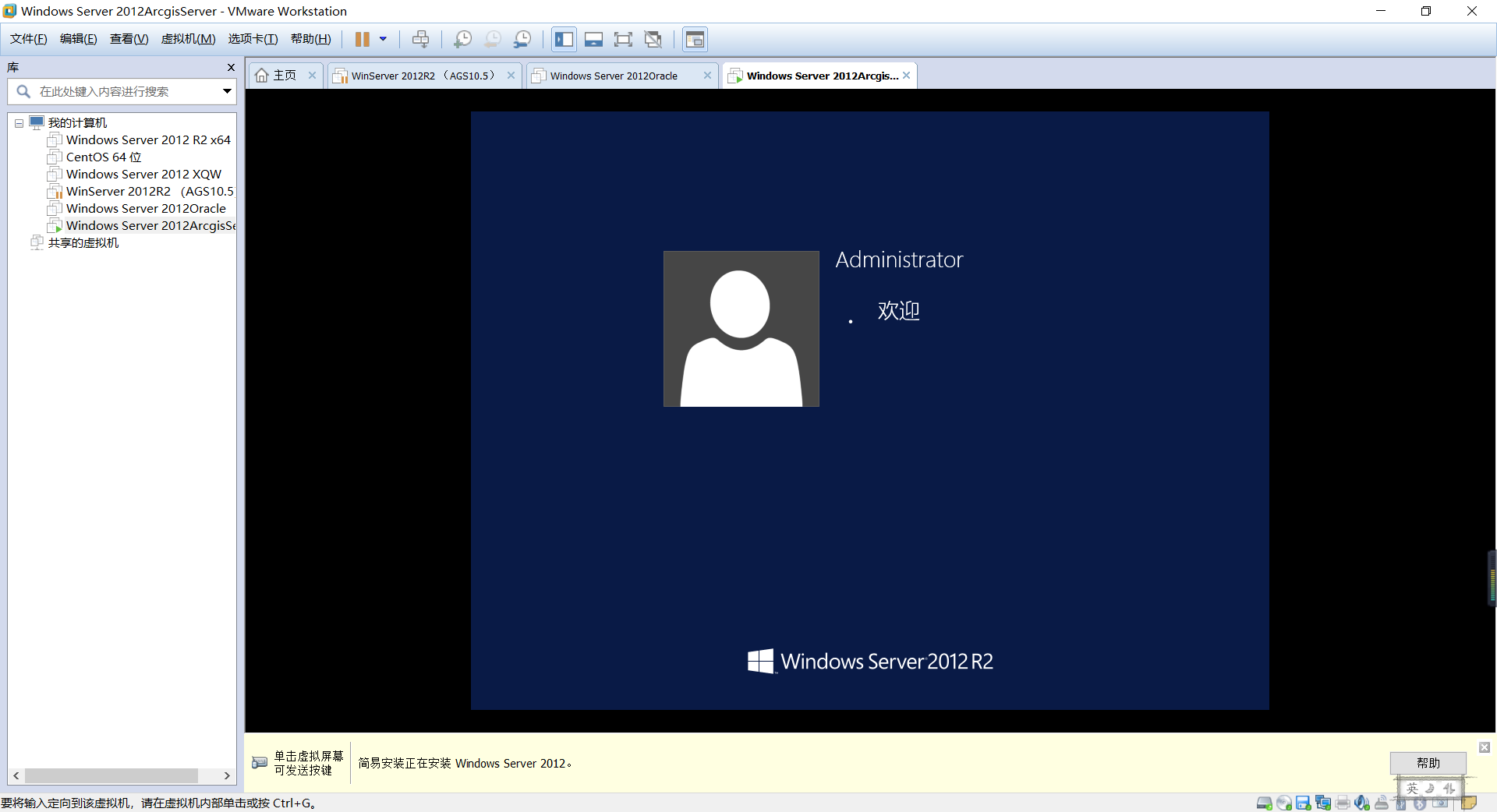Click keyboard icon beside 单击虚拟屏幕 hint
The image size is (1497, 812).
pyautogui.click(x=260, y=763)
